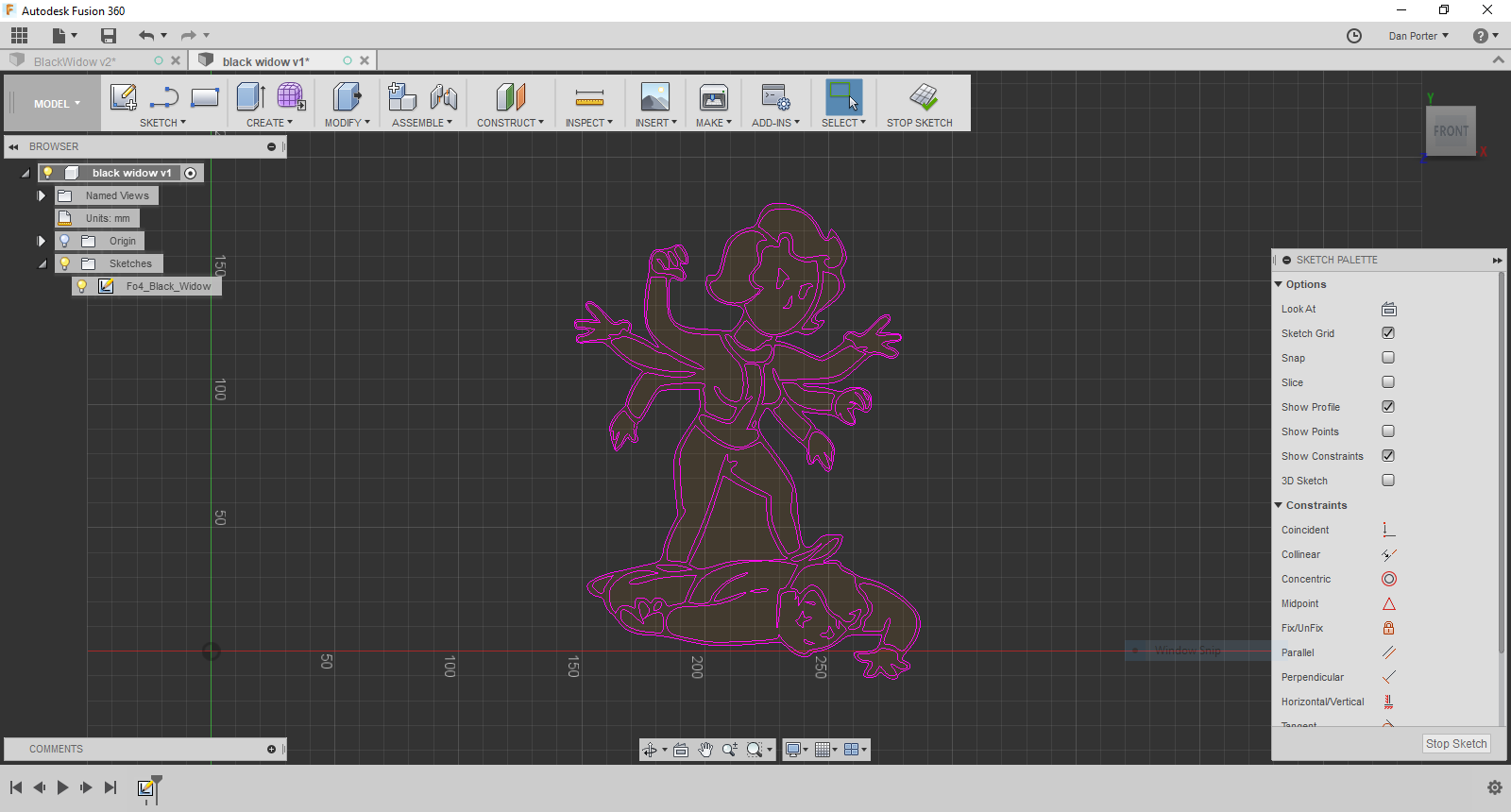Open the job status clock icon
Screen dimensions: 1511x812
[x=1354, y=36]
